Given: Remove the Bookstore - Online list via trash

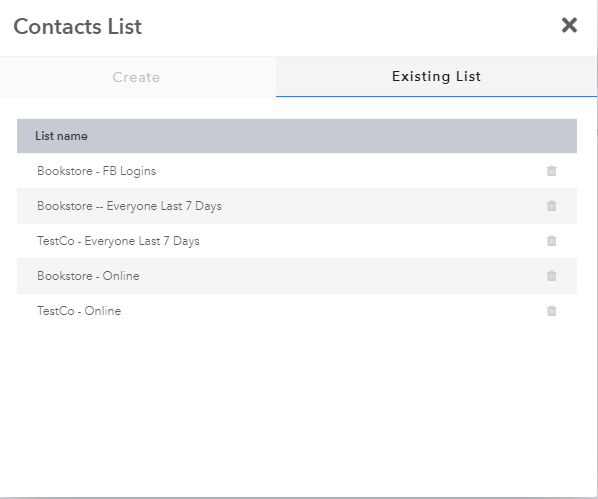Looking at the screenshot, I should point(551,275).
